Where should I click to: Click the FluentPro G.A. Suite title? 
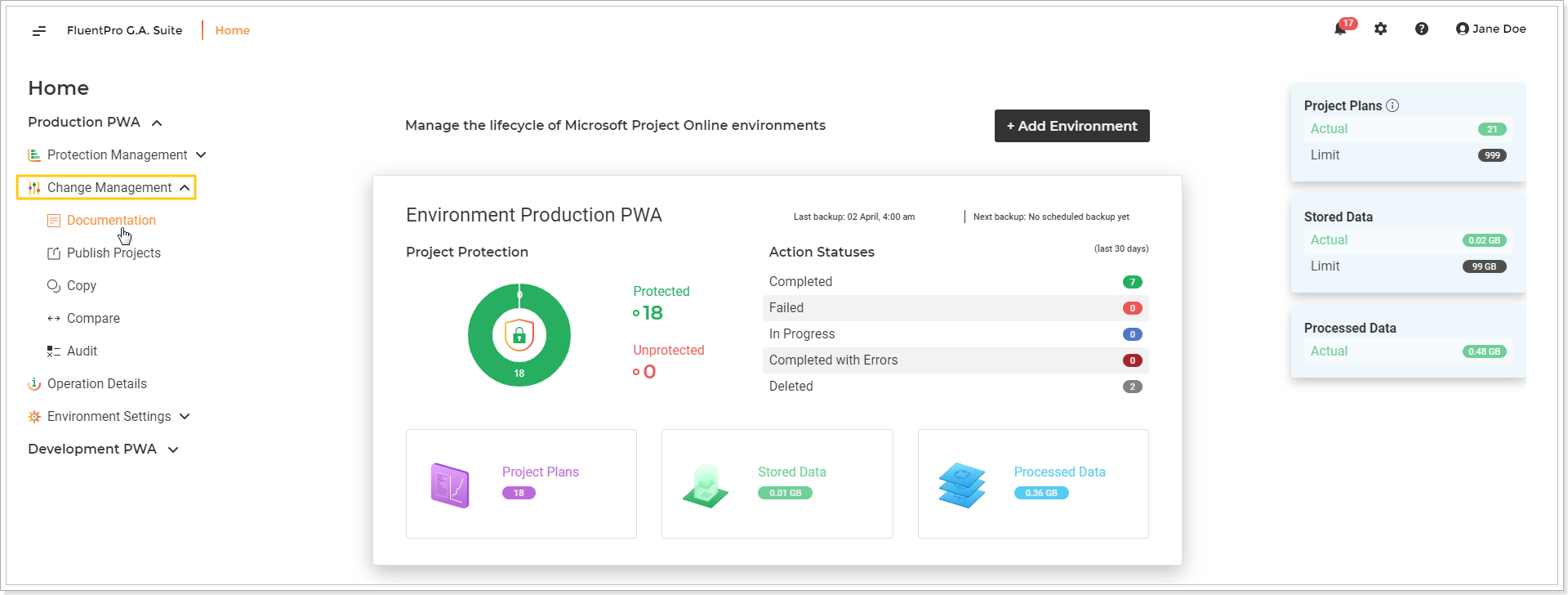click(x=124, y=30)
